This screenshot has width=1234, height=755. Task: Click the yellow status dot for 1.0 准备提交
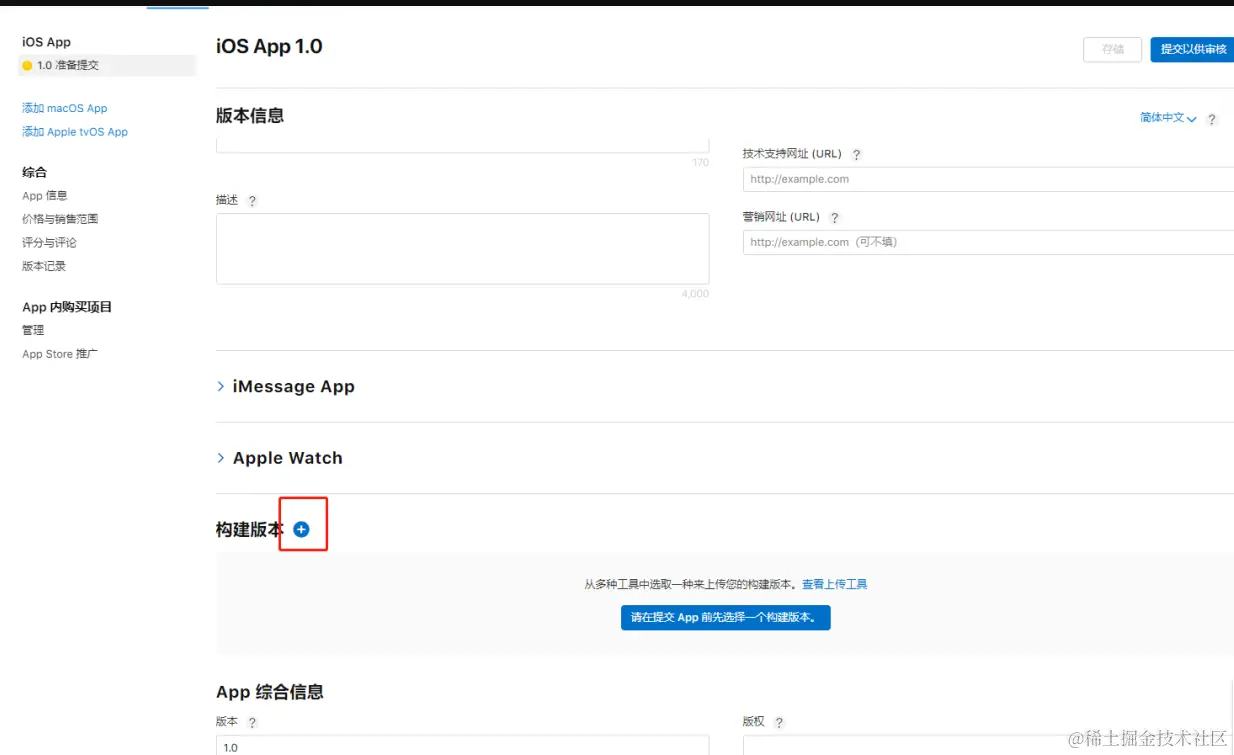pyautogui.click(x=27, y=66)
